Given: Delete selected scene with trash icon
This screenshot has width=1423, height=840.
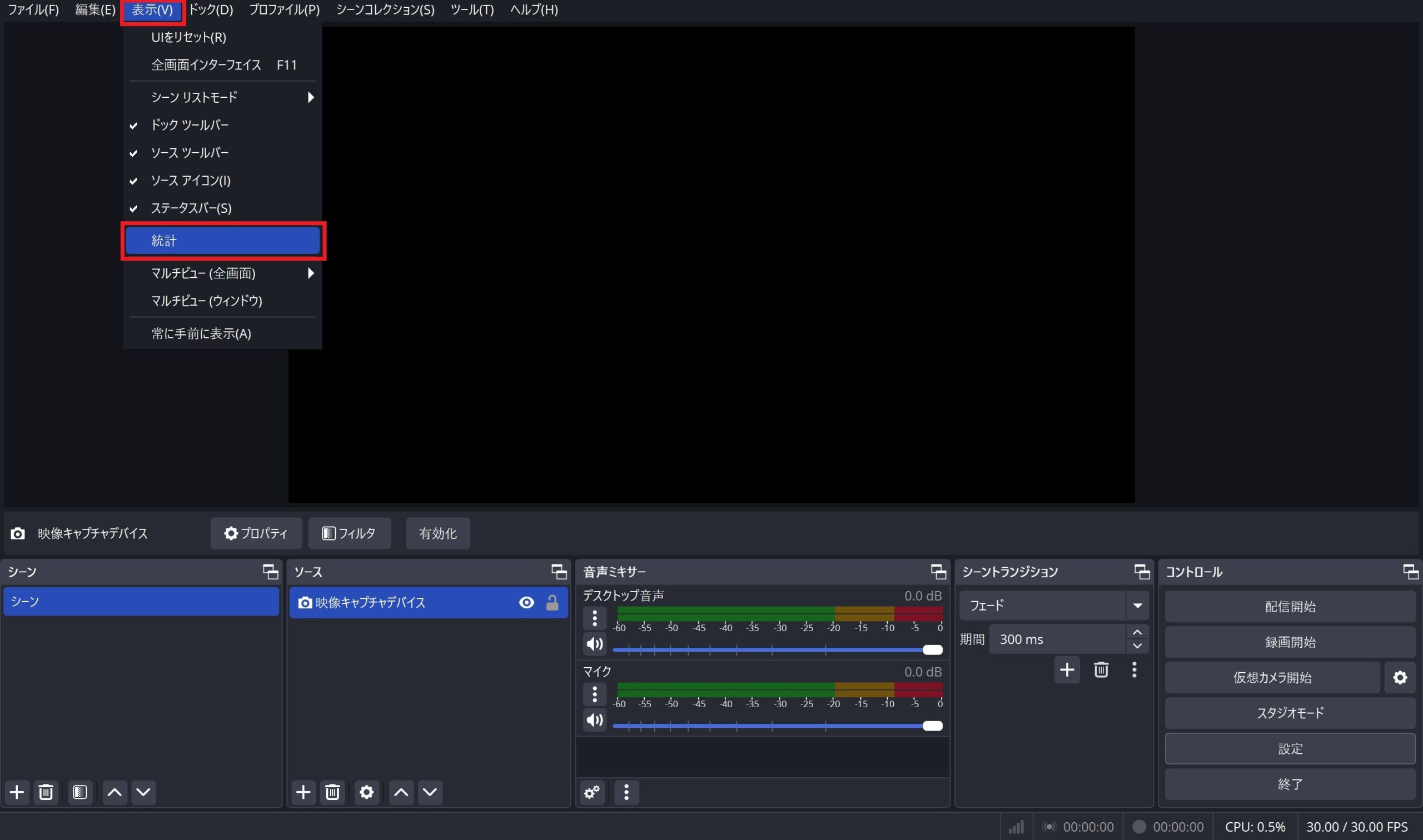Looking at the screenshot, I should tap(46, 792).
